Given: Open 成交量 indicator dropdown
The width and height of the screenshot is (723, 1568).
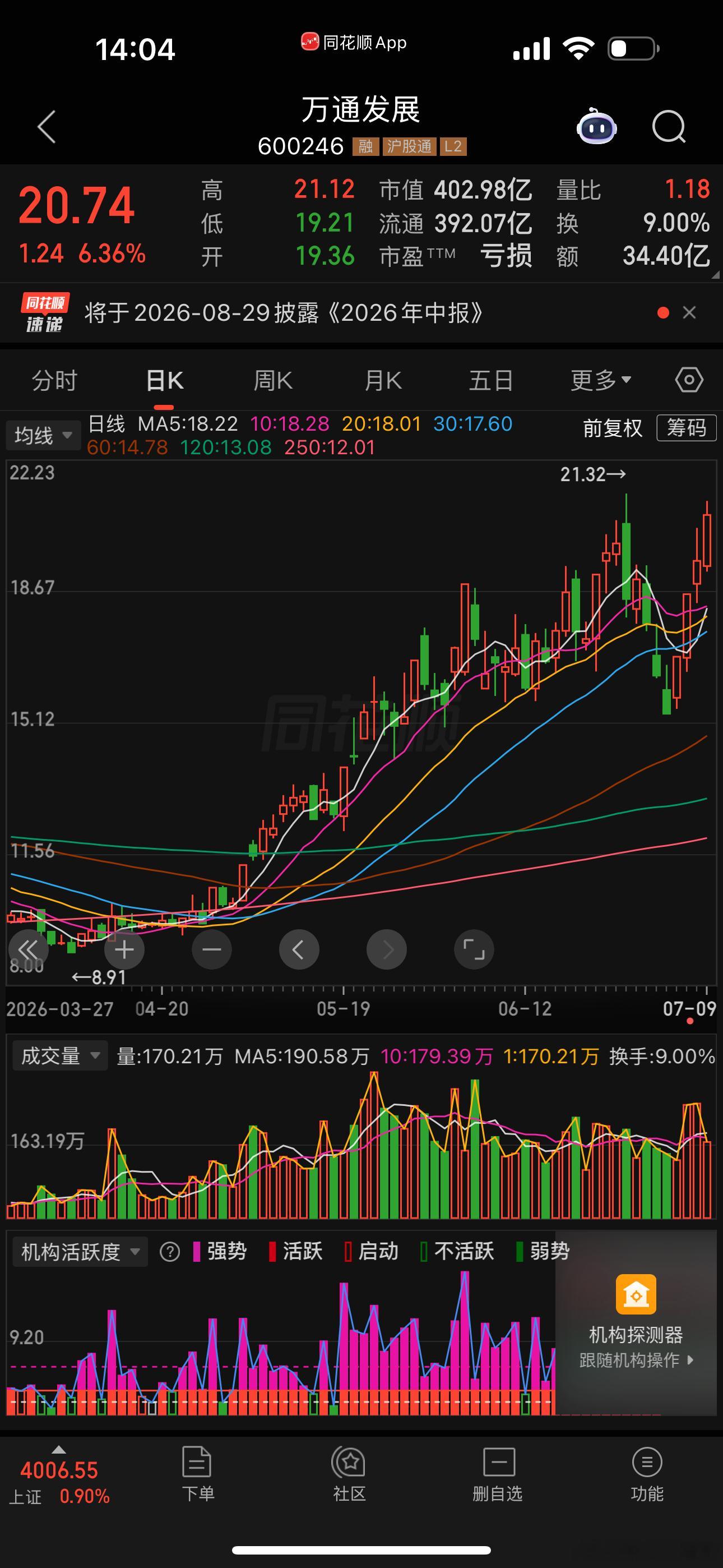Looking at the screenshot, I should point(59,1055).
